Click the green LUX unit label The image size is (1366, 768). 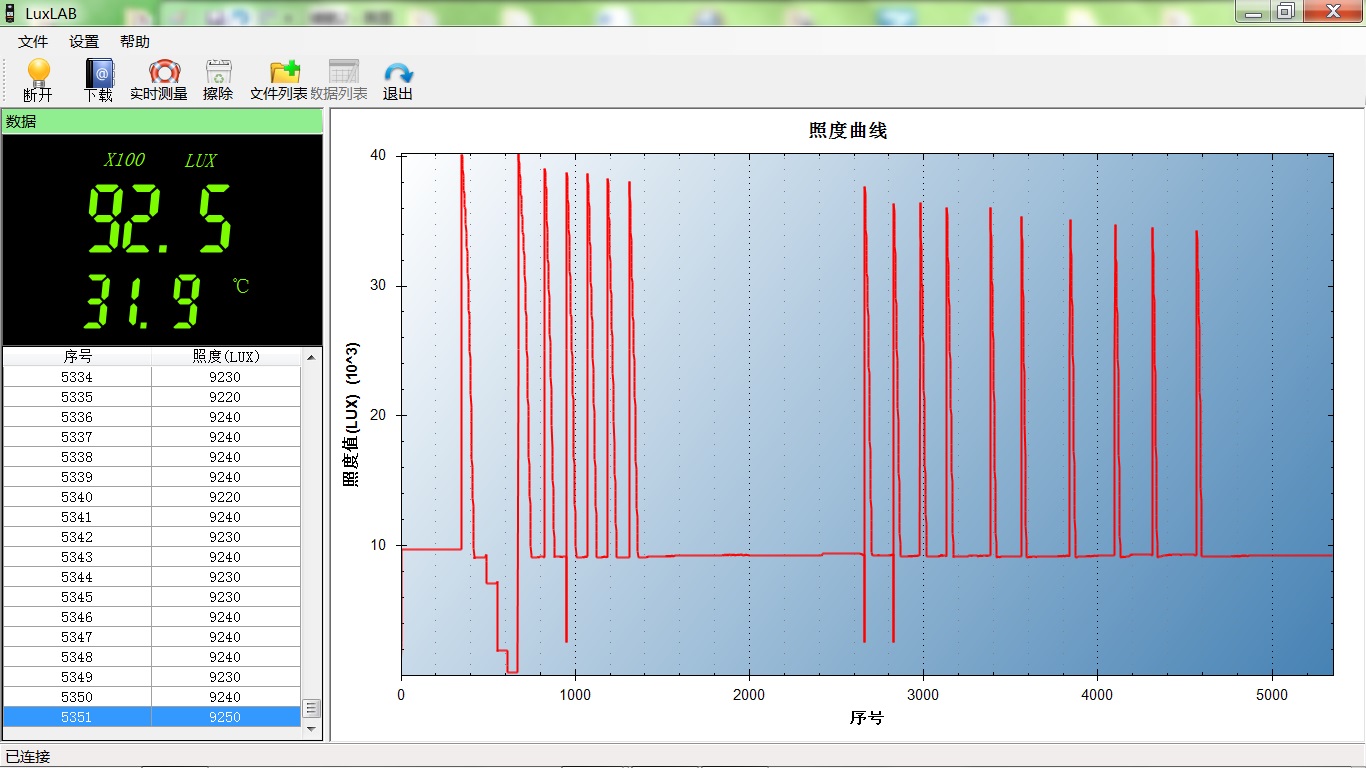point(200,160)
